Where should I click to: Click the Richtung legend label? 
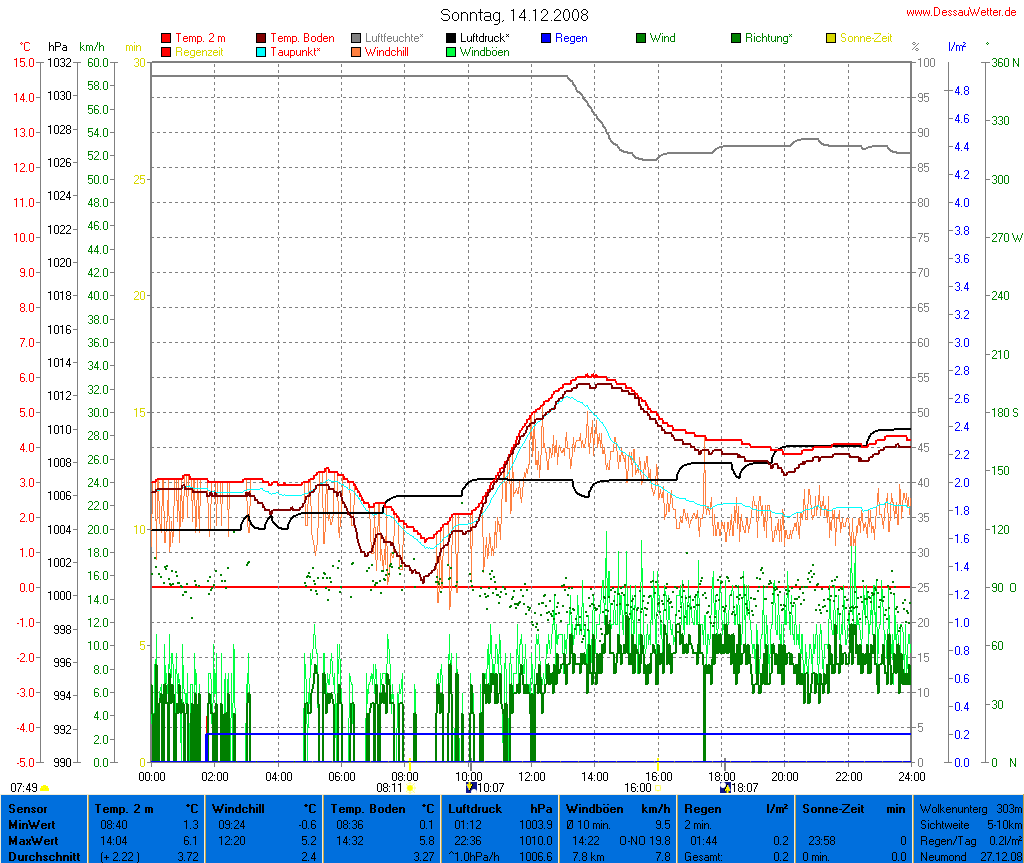tap(768, 38)
